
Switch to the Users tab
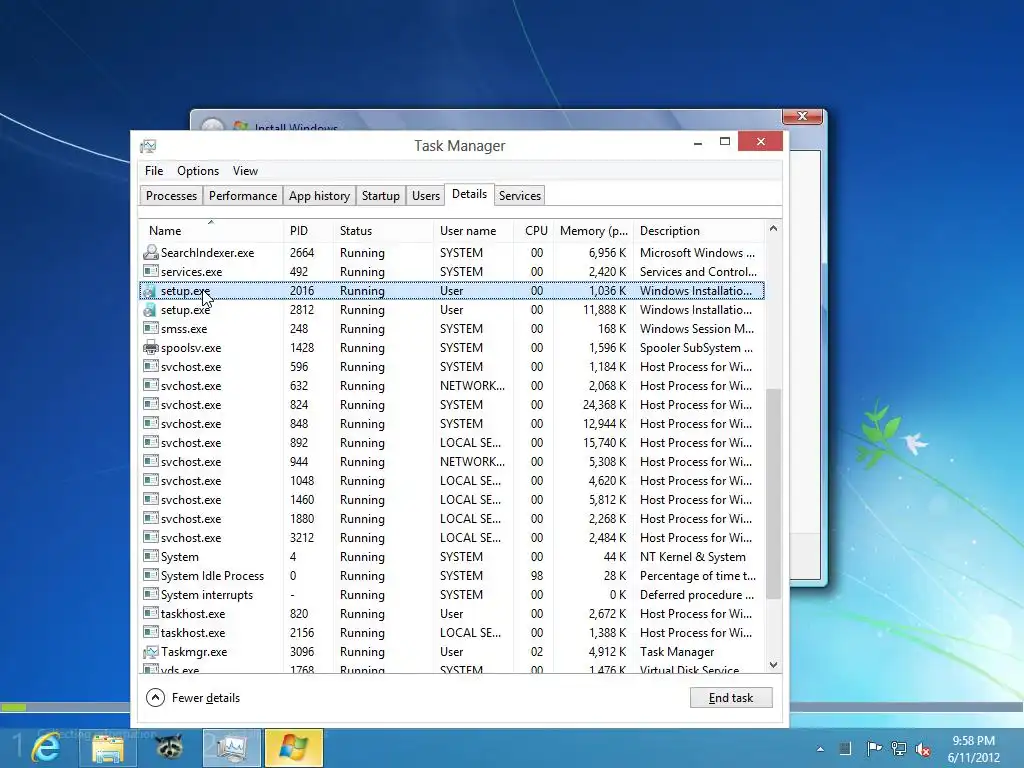click(426, 195)
